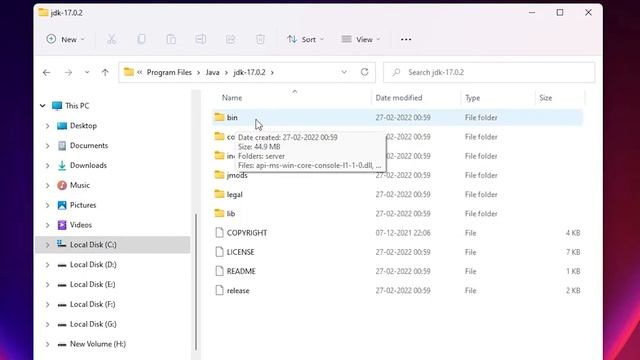Click the Delete trash icon

[x=260, y=40]
